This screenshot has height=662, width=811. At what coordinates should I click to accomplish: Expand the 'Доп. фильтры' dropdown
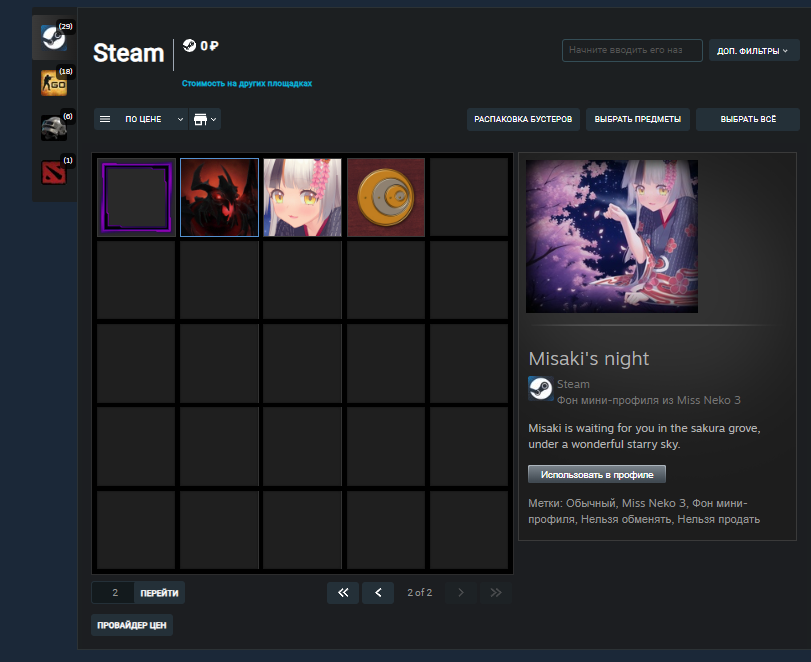click(753, 50)
